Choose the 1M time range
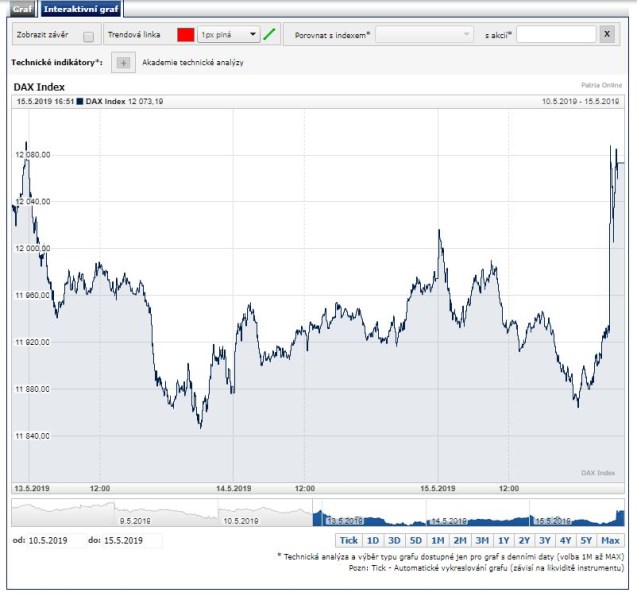The width and height of the screenshot is (637, 600). tap(437, 540)
